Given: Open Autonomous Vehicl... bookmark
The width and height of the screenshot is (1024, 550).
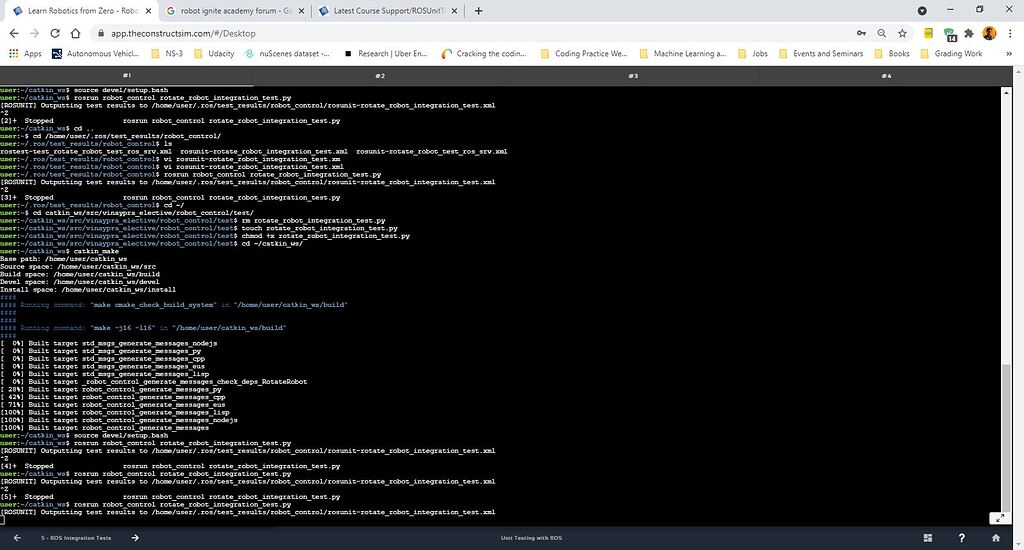Looking at the screenshot, I should (x=95, y=54).
